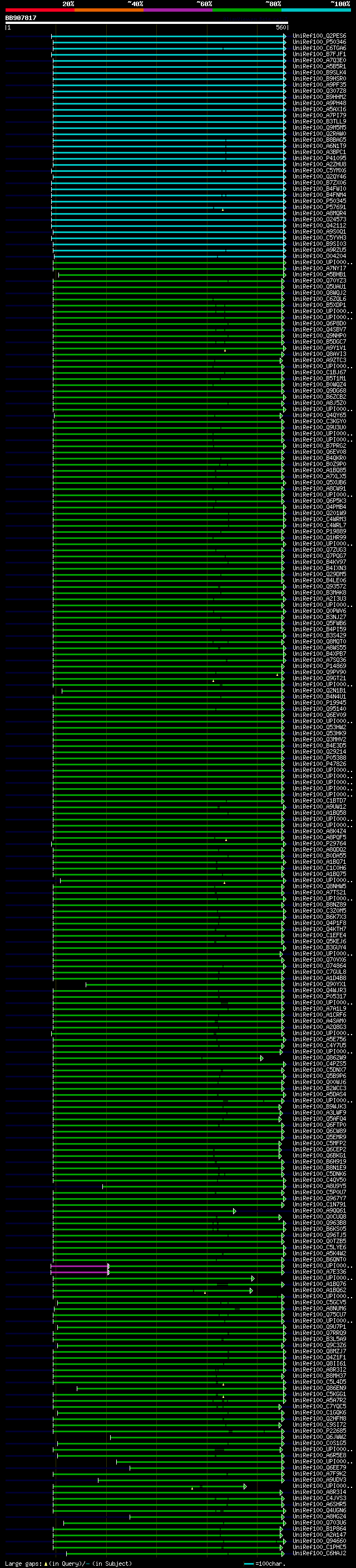Select the UniRef100_Q307Z8 label

(x=319, y=91)
